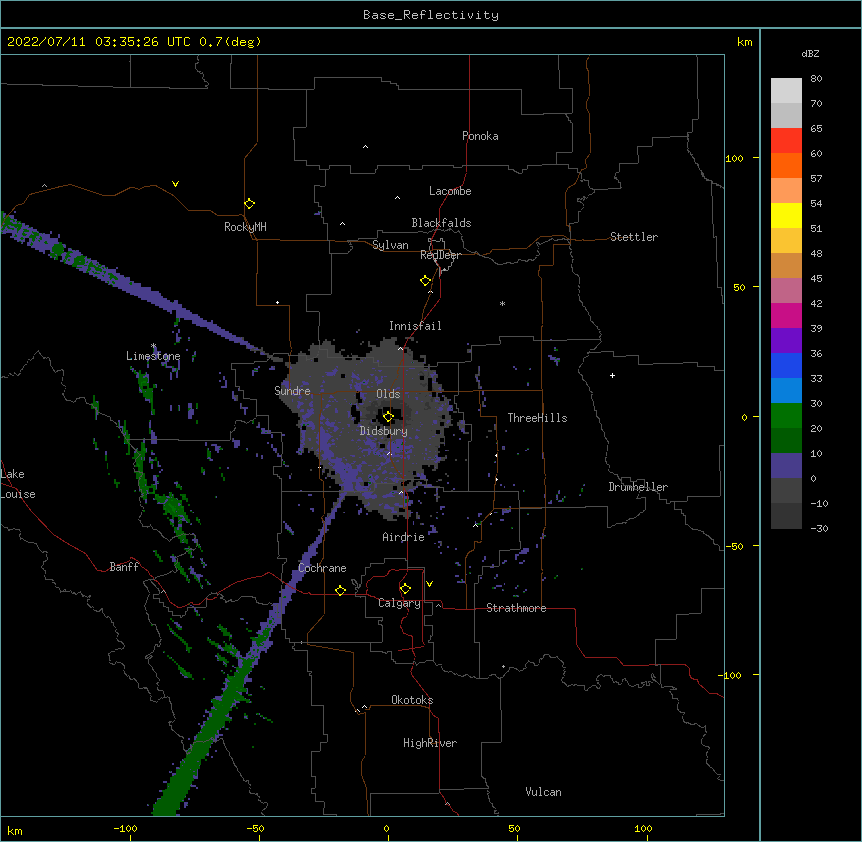
Task: Click the Okotoks label
Action: pos(412,700)
